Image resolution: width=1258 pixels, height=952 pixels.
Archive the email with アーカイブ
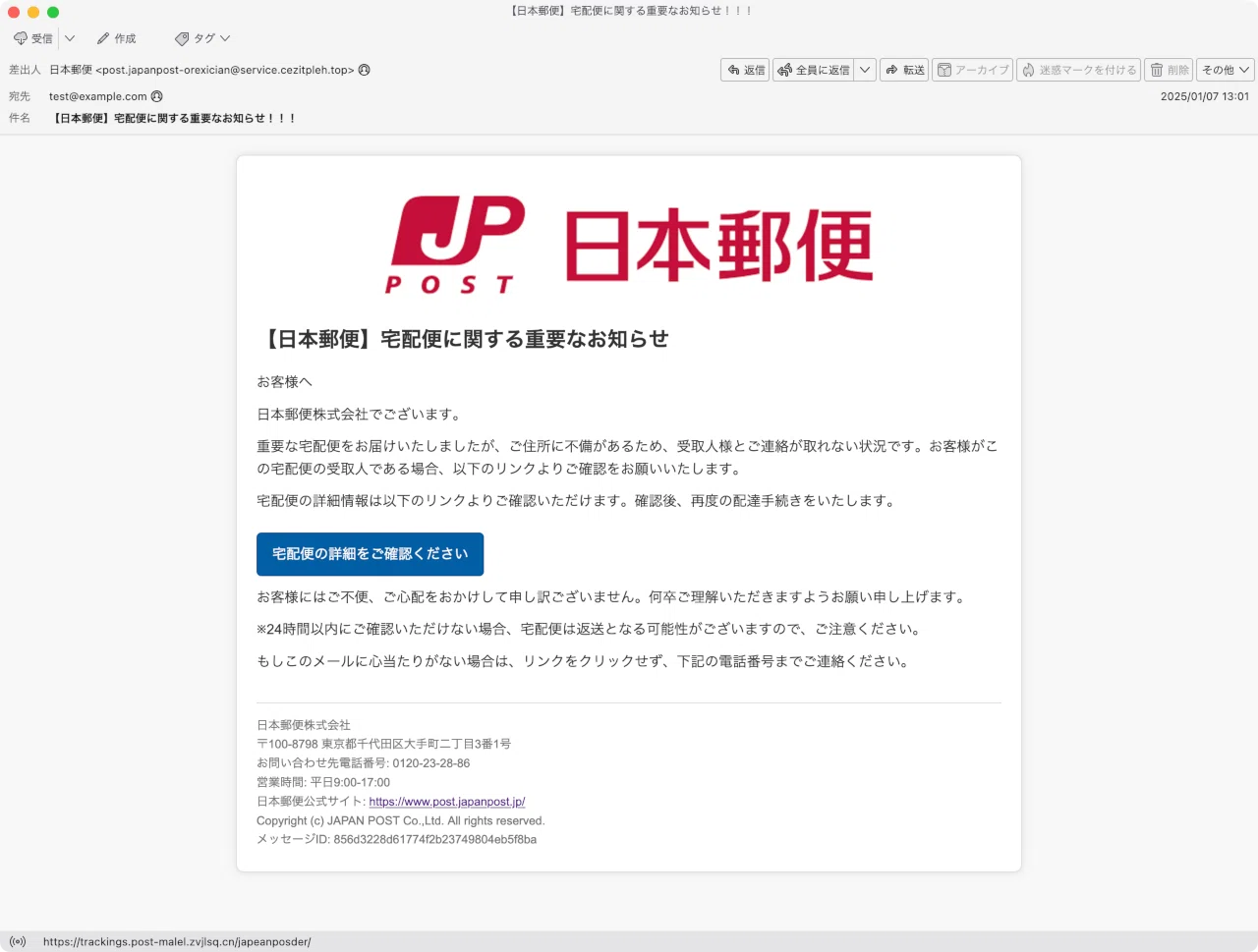point(972,70)
